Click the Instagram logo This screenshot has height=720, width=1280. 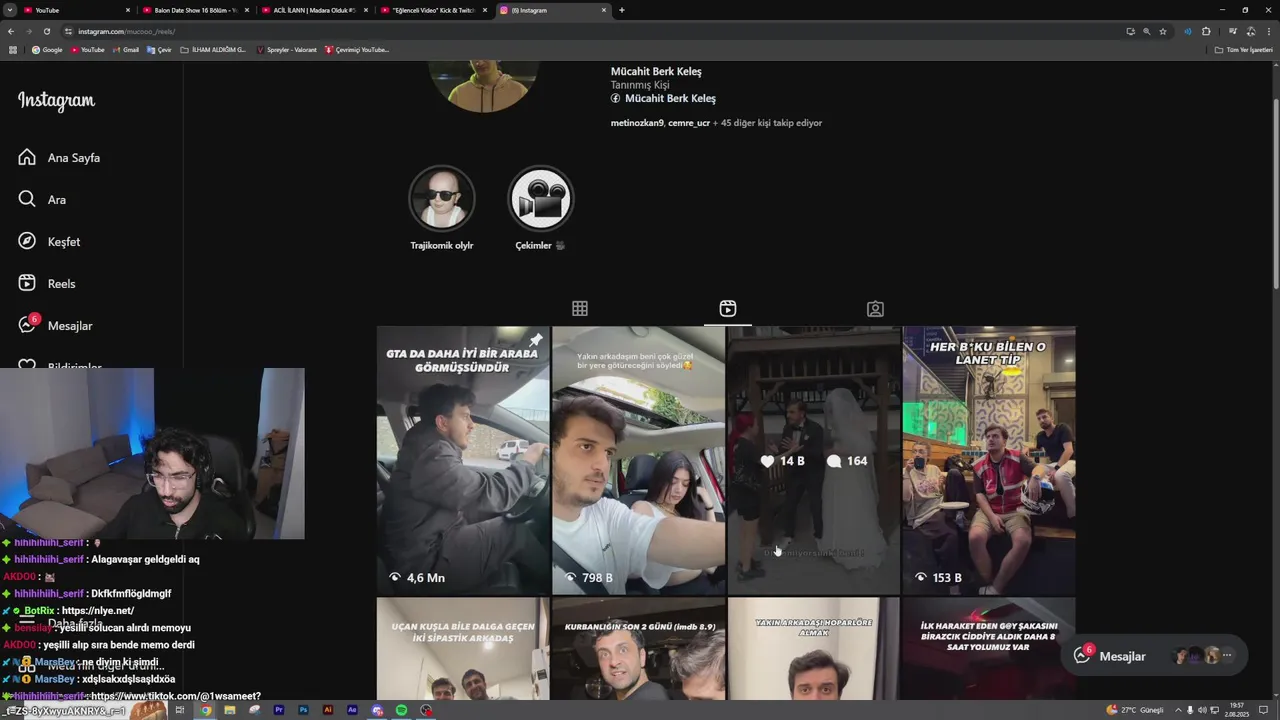coord(56,100)
